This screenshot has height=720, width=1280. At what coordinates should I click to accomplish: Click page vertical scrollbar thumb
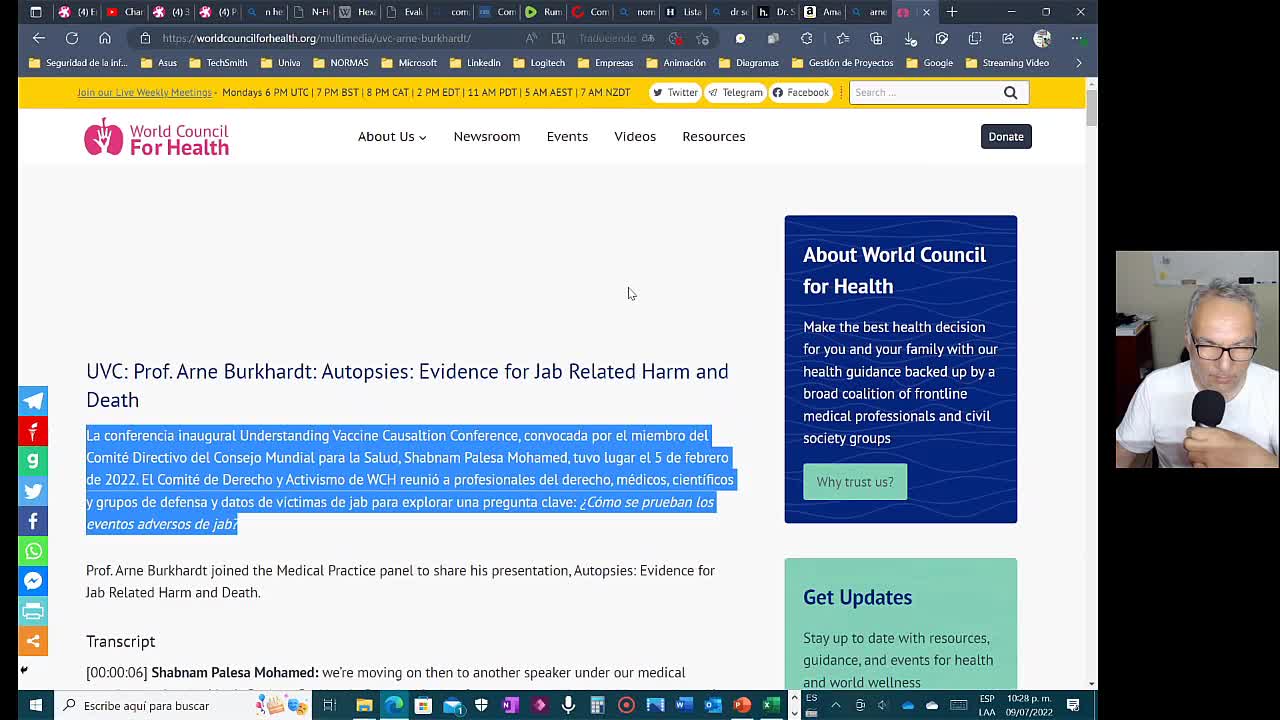(1091, 107)
